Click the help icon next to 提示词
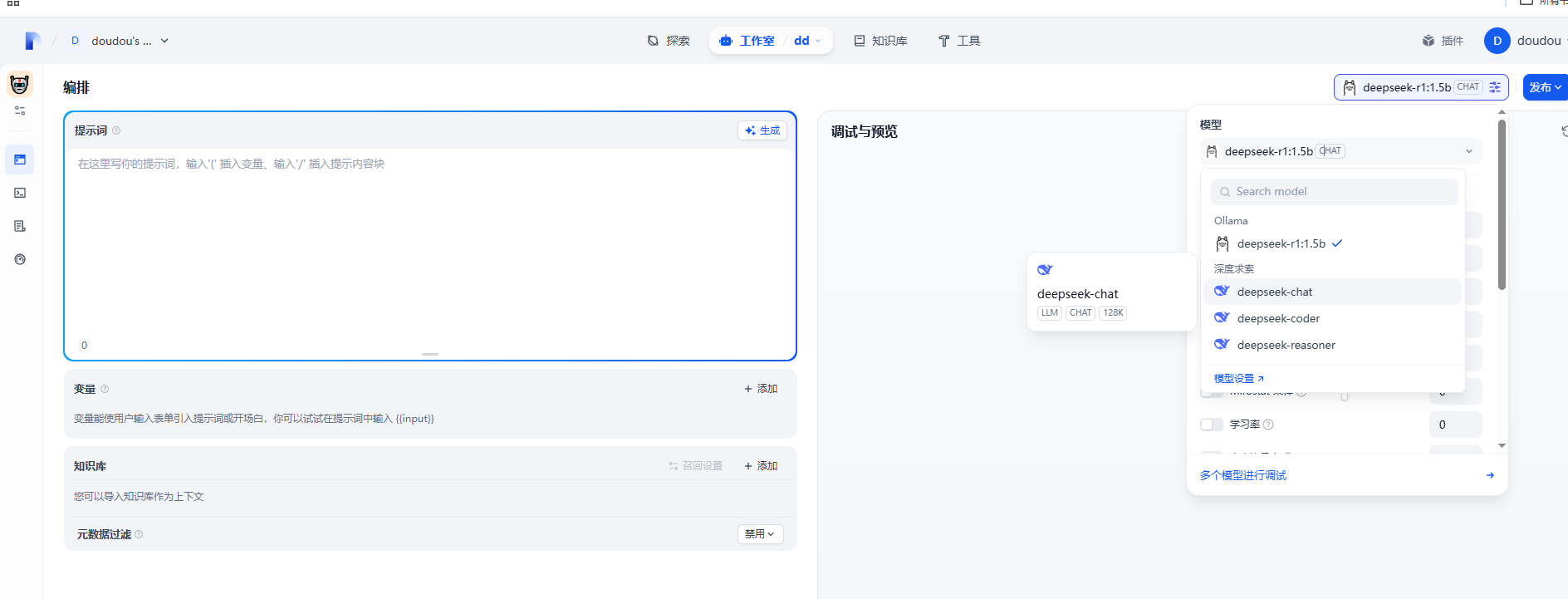 [116, 130]
